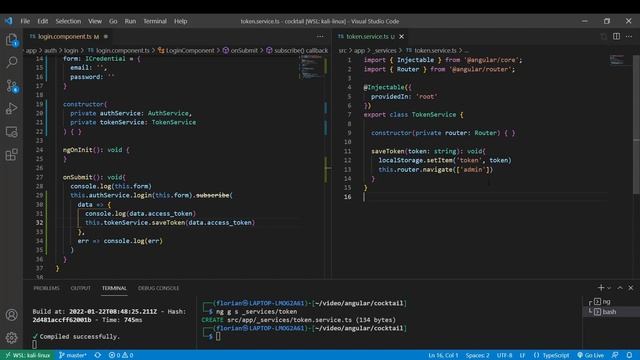Click the WSL: kali-linux remote indicator
Screen dimensions: 640x360
coord(27,355)
